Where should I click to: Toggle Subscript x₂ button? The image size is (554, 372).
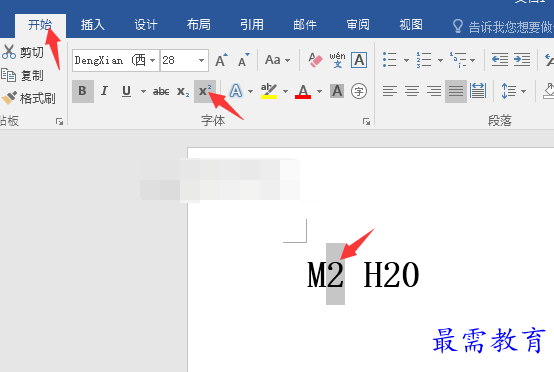183,91
